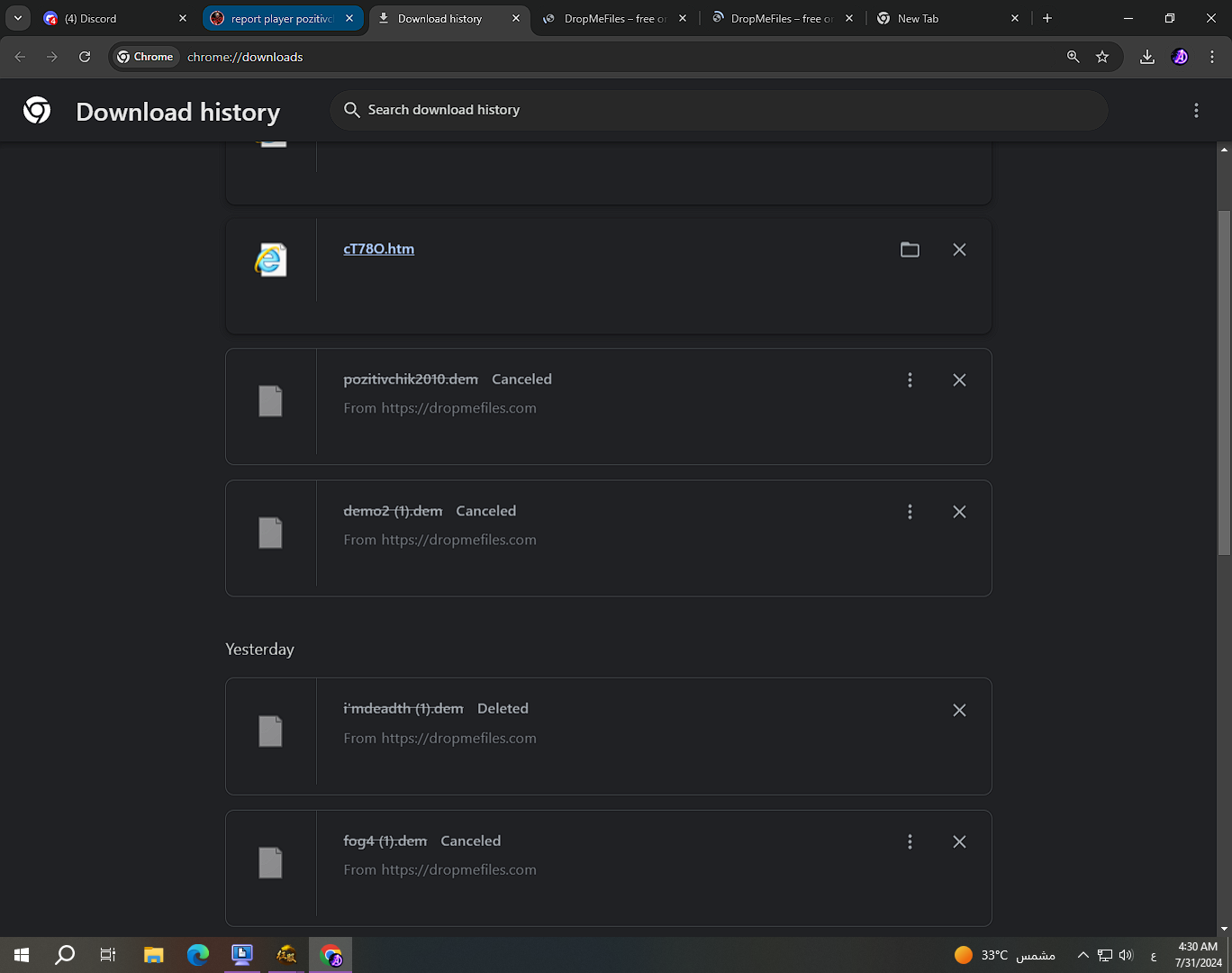Remove i'mdeadth (1).dem from list
This screenshot has width=1232, height=973.
coord(959,710)
